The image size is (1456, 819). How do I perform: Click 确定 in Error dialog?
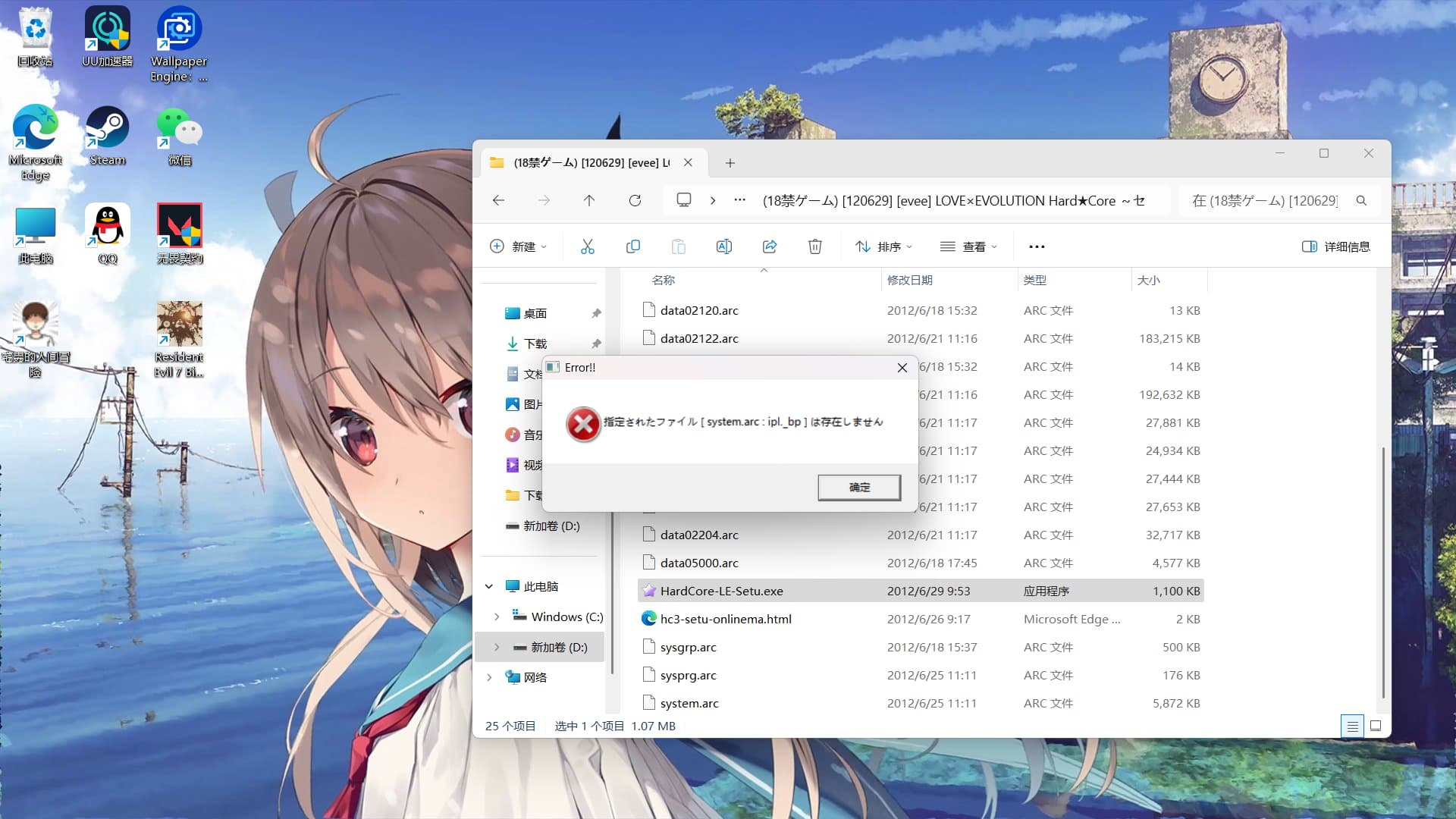click(x=859, y=487)
